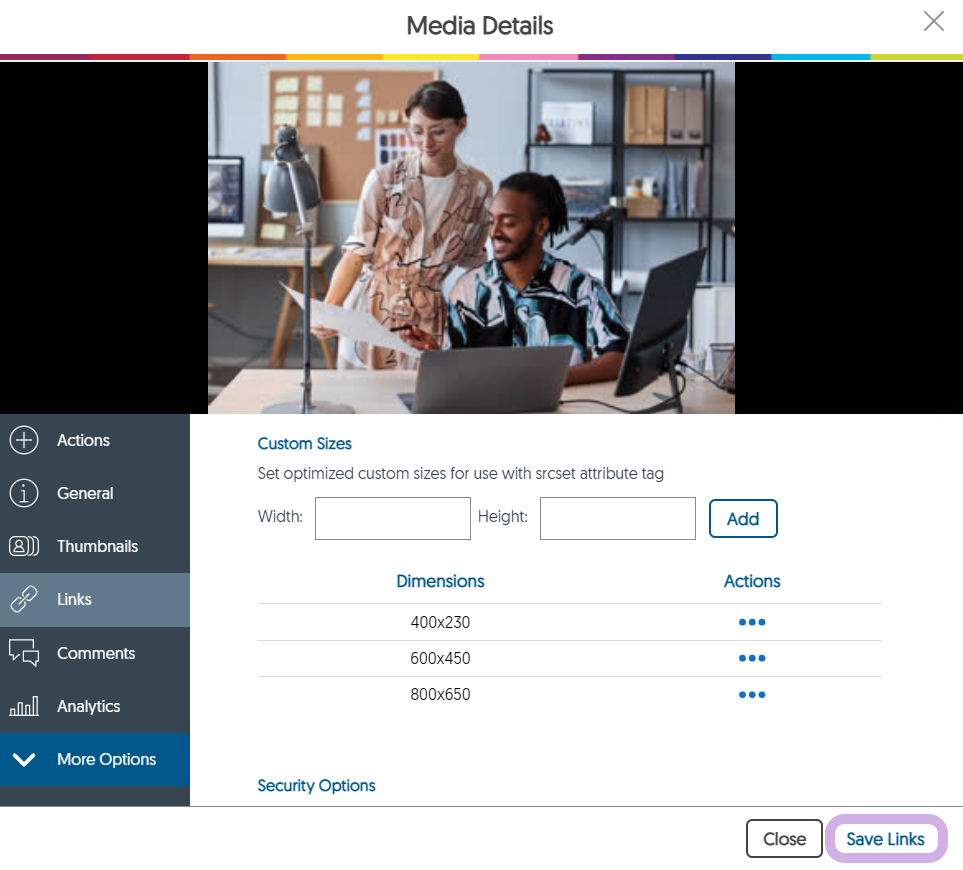The height and width of the screenshot is (870, 963).
Task: Click the media preview image
Action: click(x=471, y=238)
